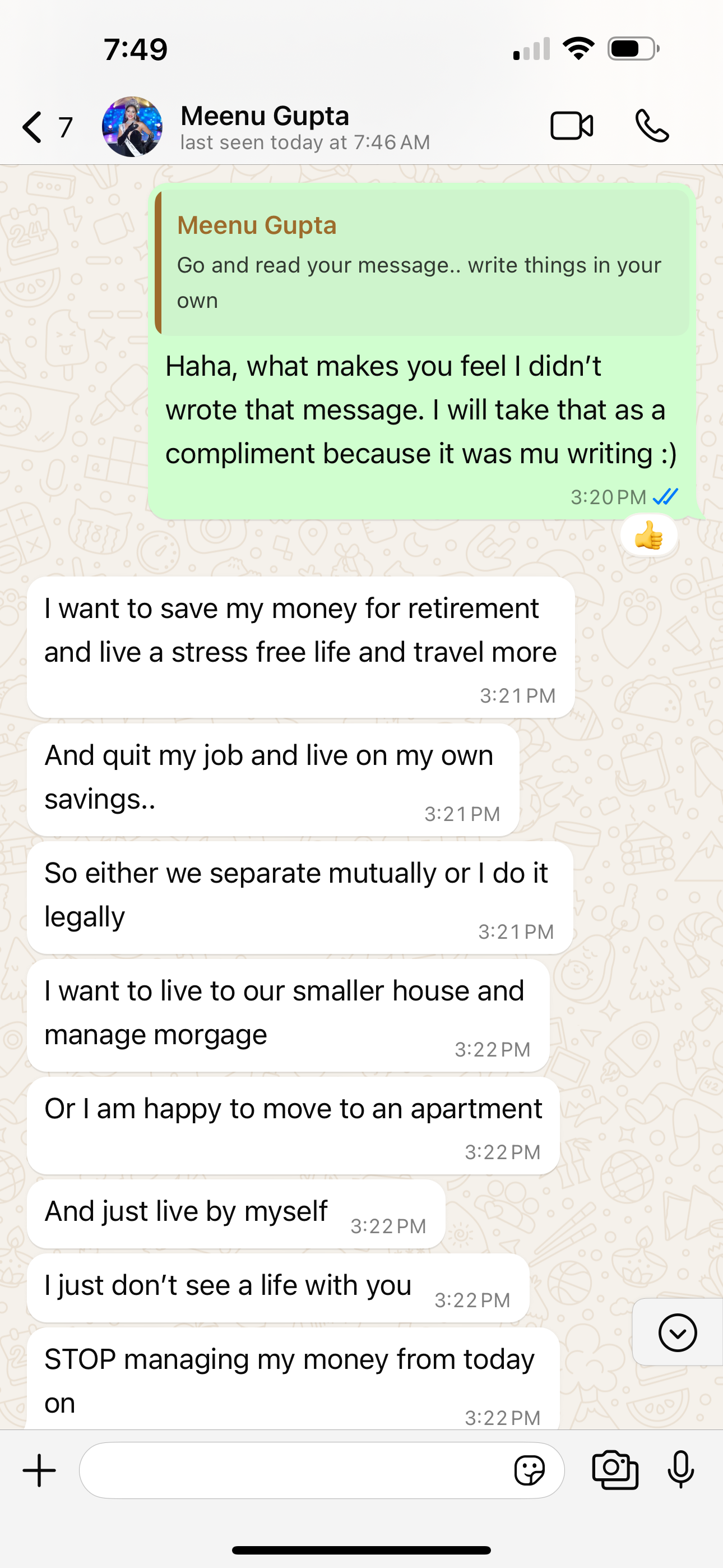The image size is (723, 1568).
Task: Tap the thumbs up reaction bubble
Action: [649, 536]
